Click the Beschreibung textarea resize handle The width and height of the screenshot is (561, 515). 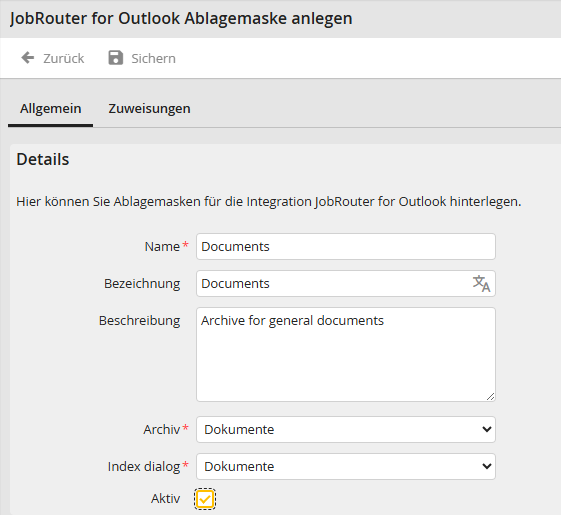[x=491, y=397]
